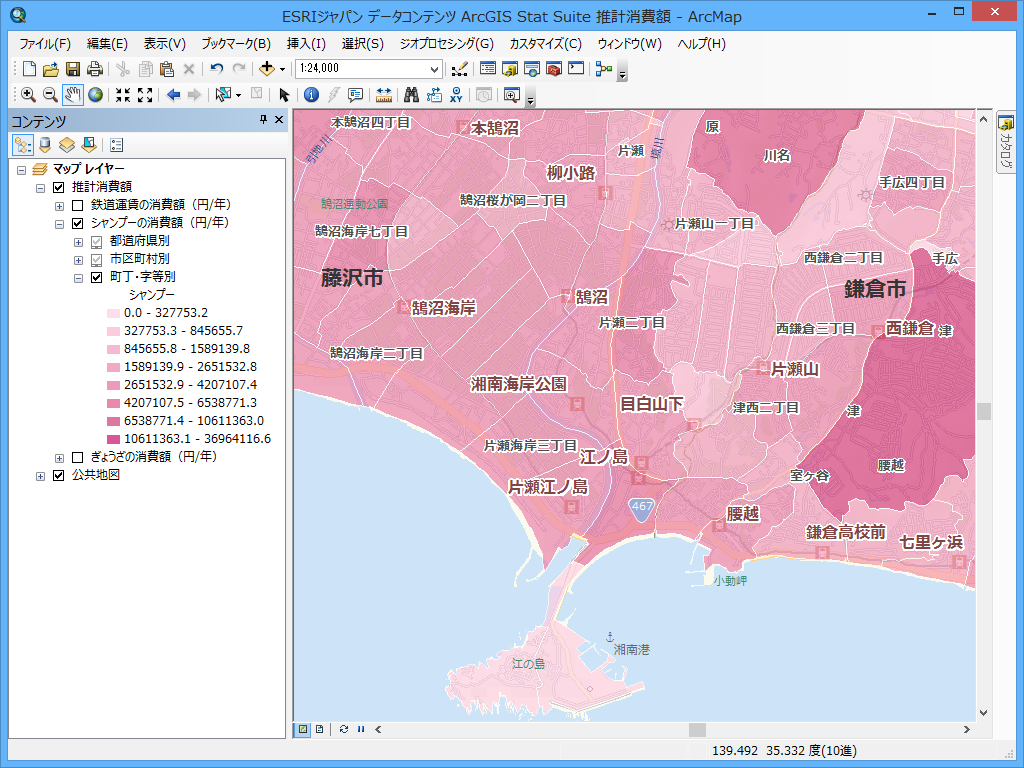Click the Add Data plus icon
1024x768 pixels.
coord(266,69)
